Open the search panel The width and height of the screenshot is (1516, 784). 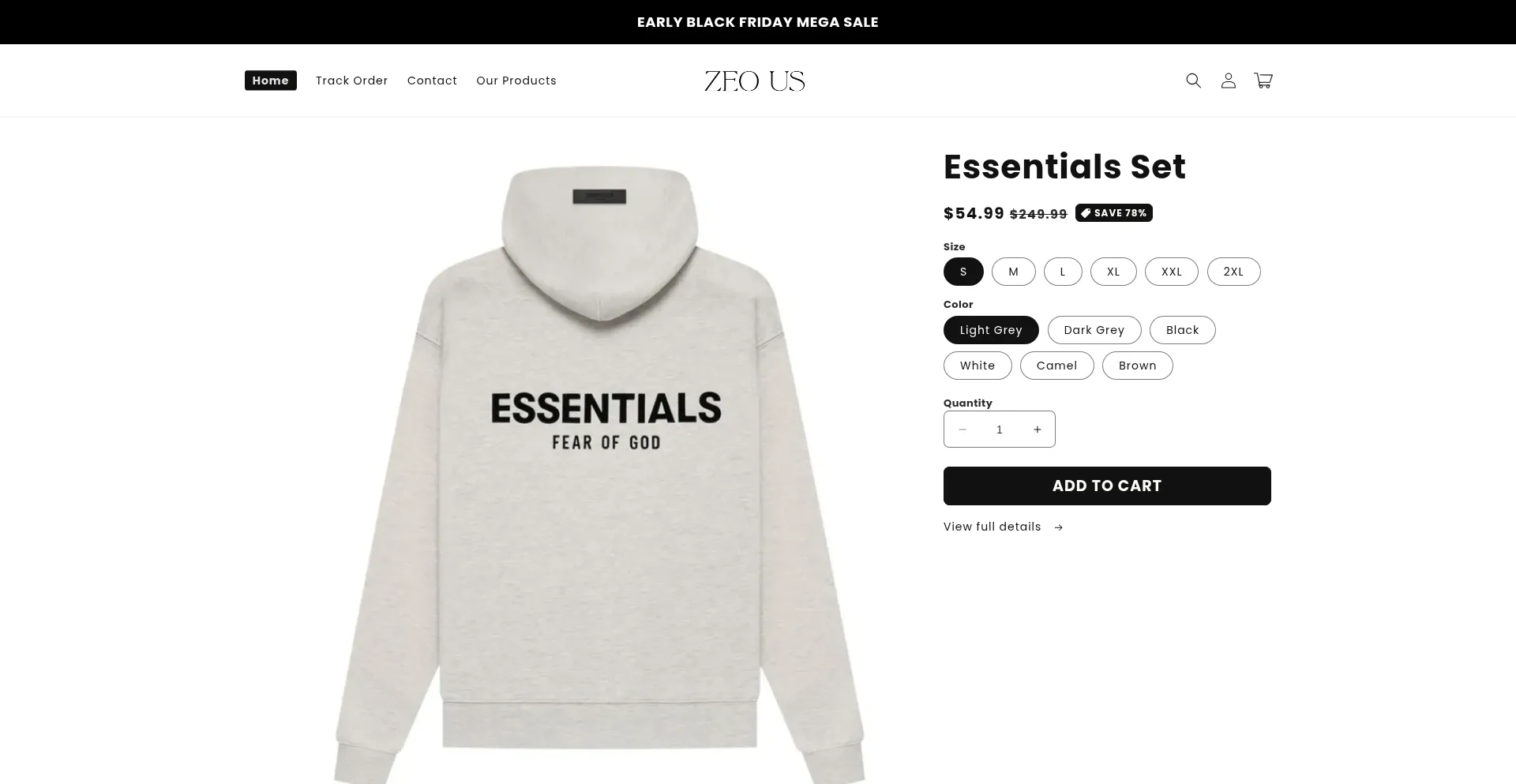(x=1193, y=80)
